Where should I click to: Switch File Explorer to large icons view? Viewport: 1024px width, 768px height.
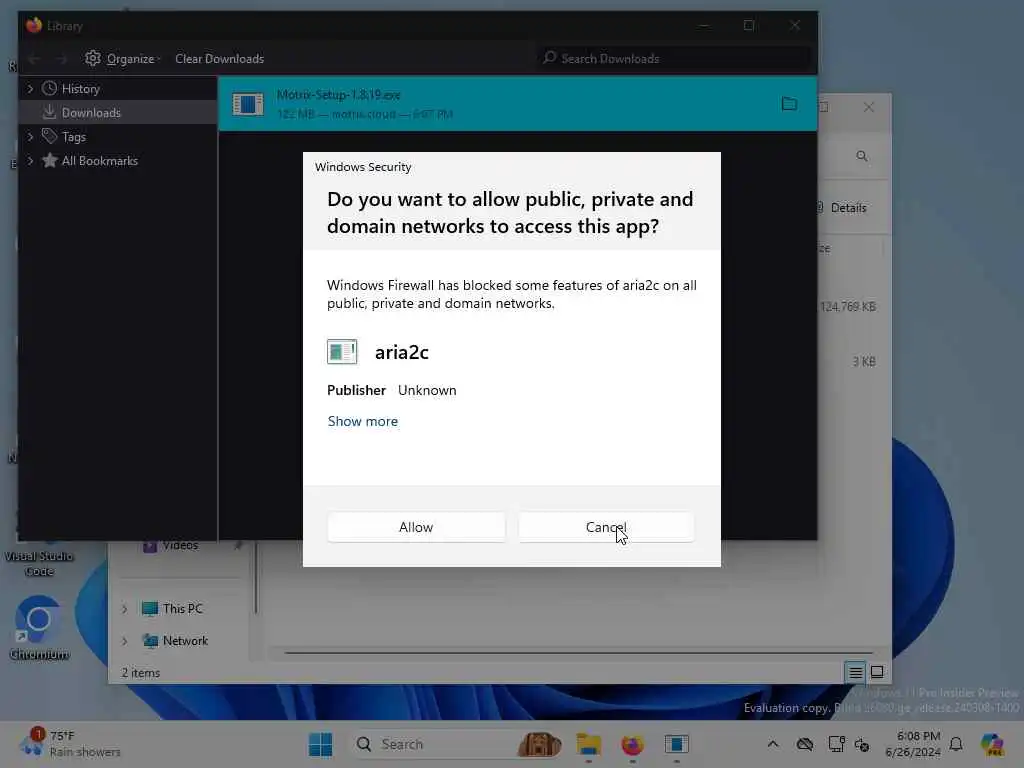point(877,672)
